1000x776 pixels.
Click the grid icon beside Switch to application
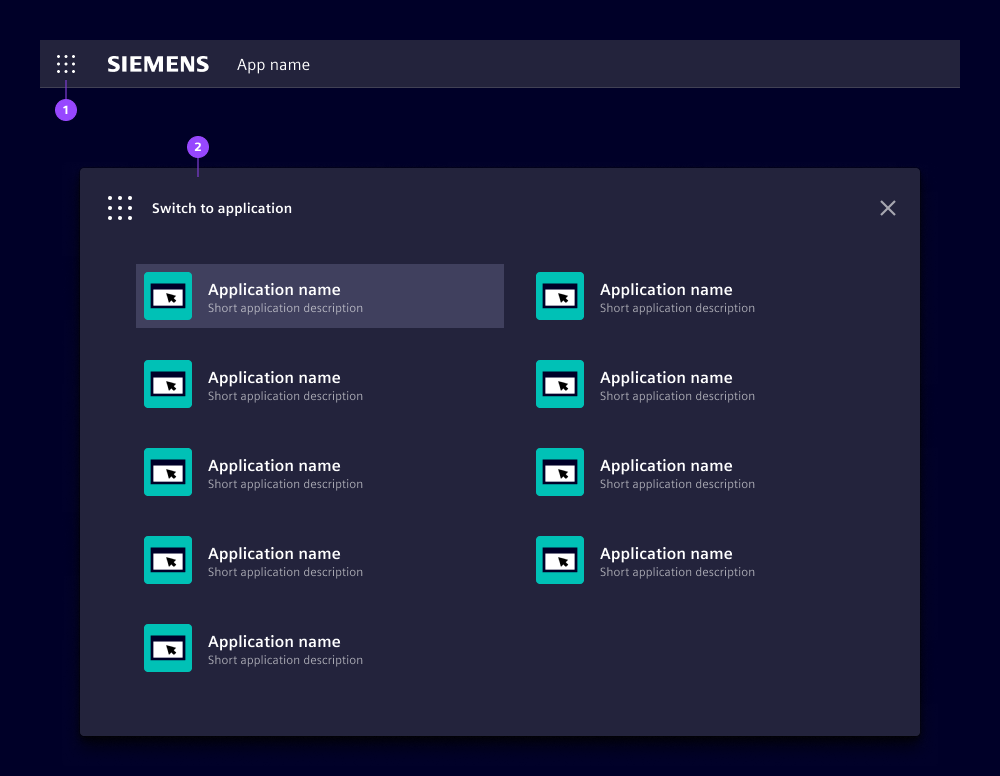click(120, 208)
